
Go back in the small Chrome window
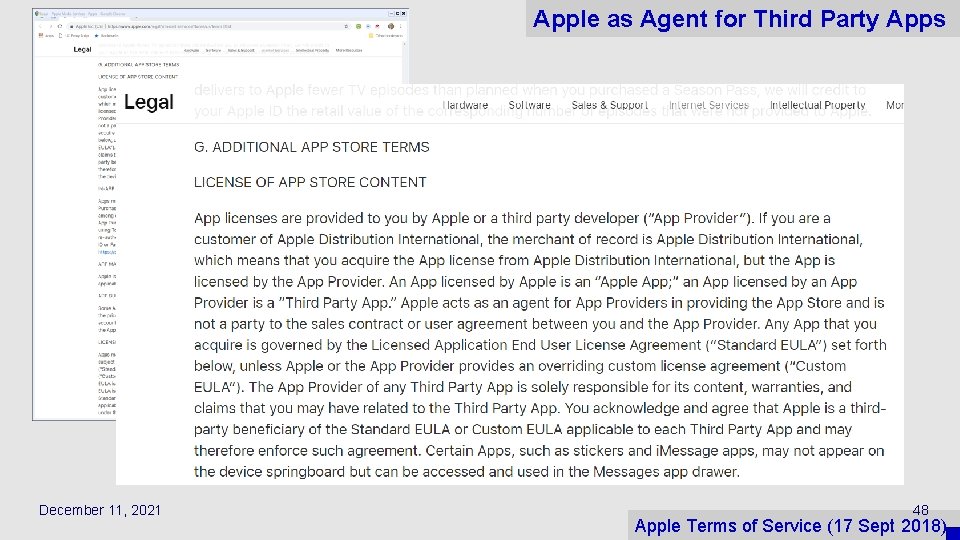[x=40, y=26]
